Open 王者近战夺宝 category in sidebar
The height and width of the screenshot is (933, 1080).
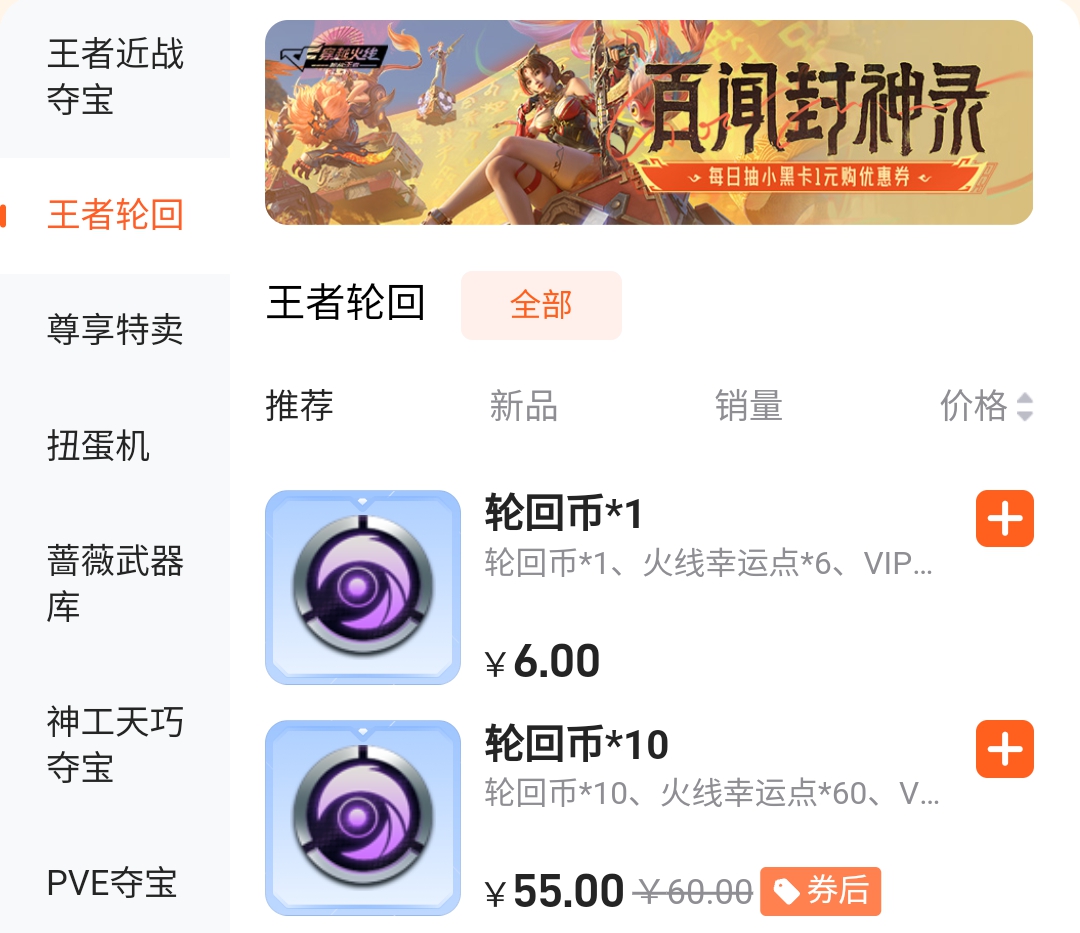pyautogui.click(x=115, y=76)
